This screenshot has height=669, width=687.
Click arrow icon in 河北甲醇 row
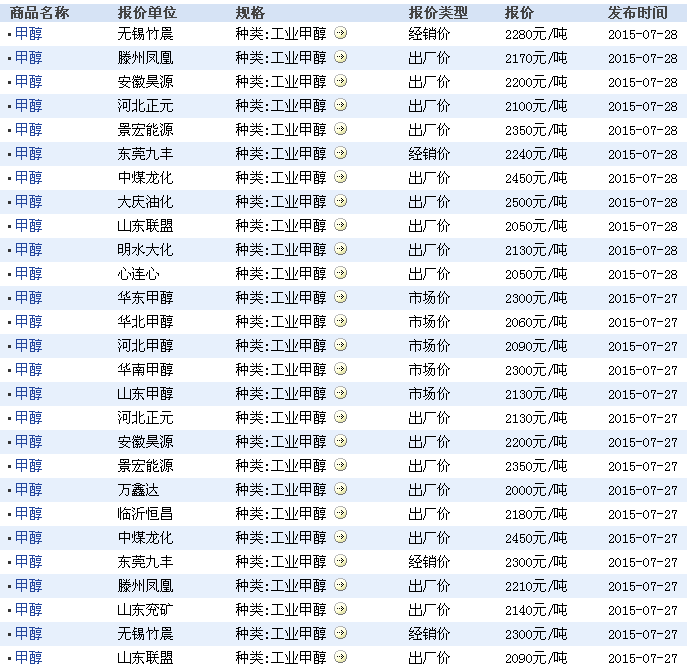pyautogui.click(x=340, y=345)
